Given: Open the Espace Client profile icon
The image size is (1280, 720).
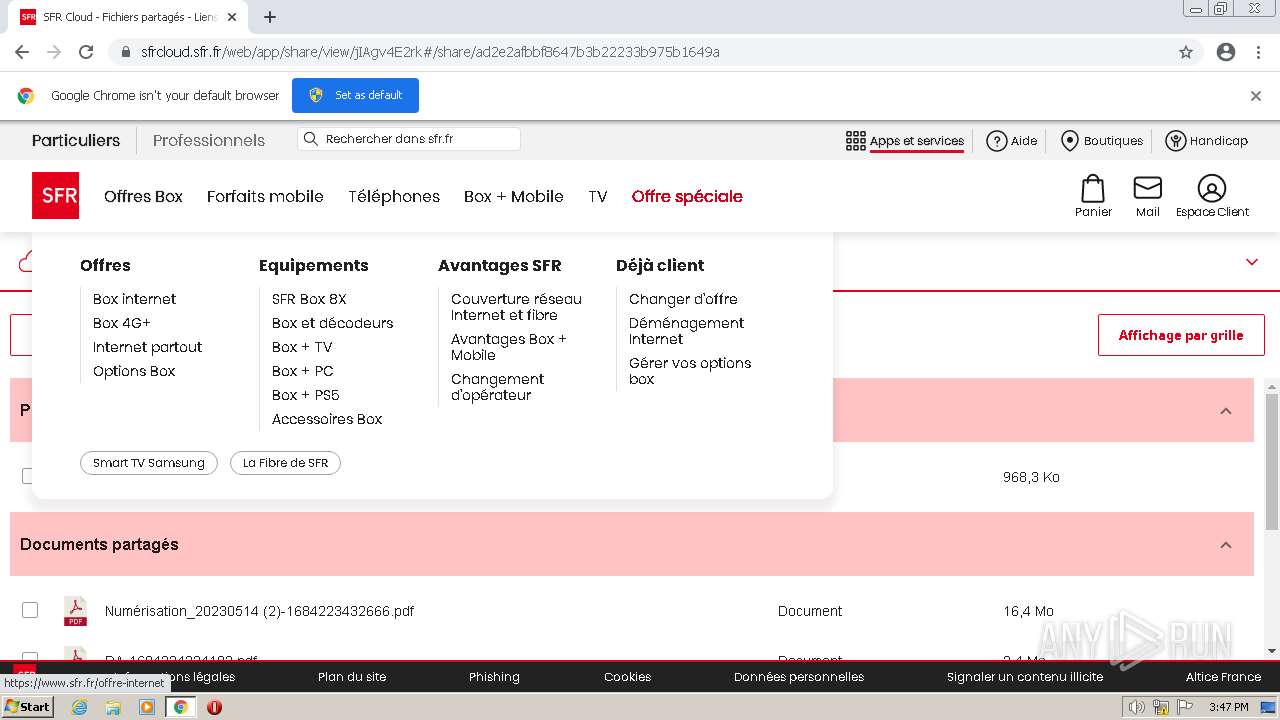Looking at the screenshot, I should [1211, 188].
